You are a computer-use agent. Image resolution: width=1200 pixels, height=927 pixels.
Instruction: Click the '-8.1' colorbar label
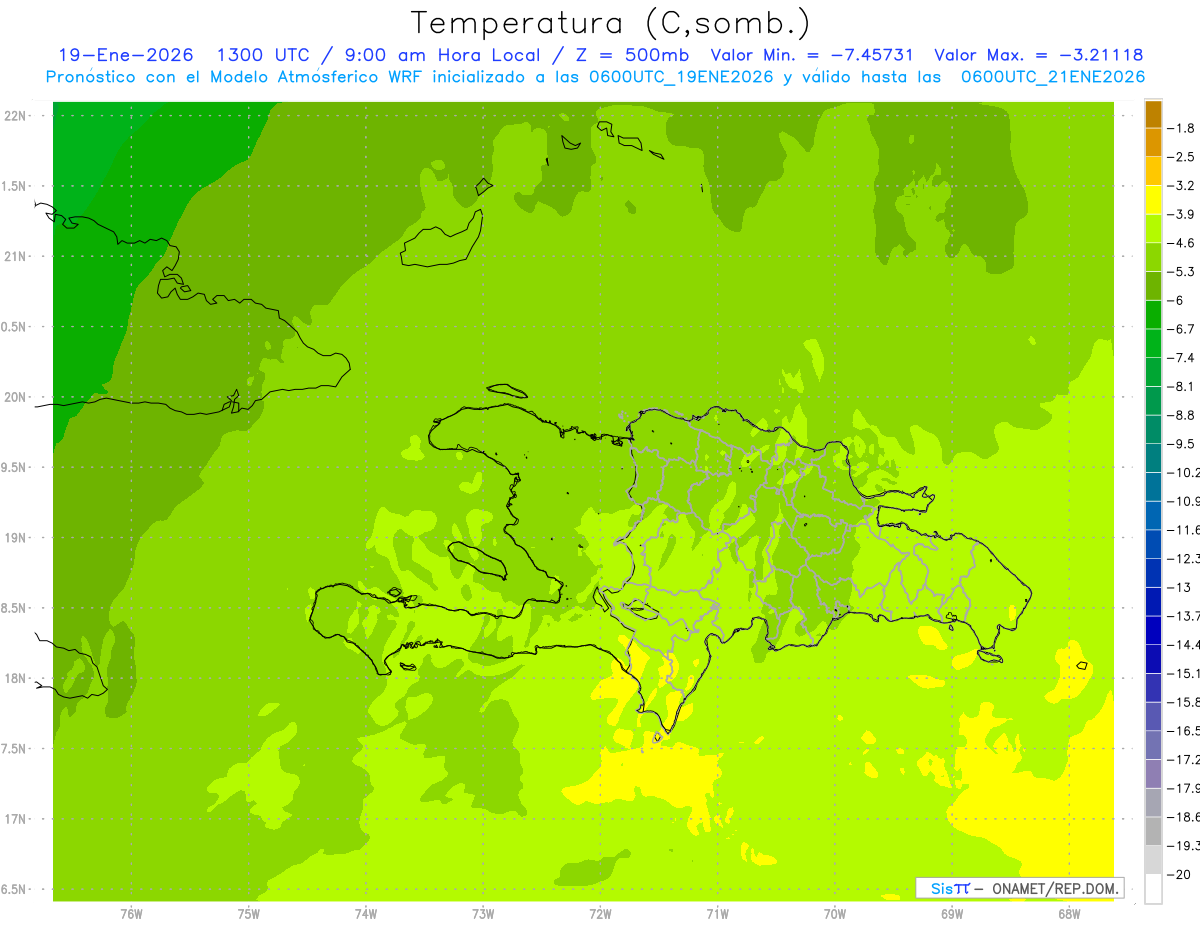pos(1181,386)
